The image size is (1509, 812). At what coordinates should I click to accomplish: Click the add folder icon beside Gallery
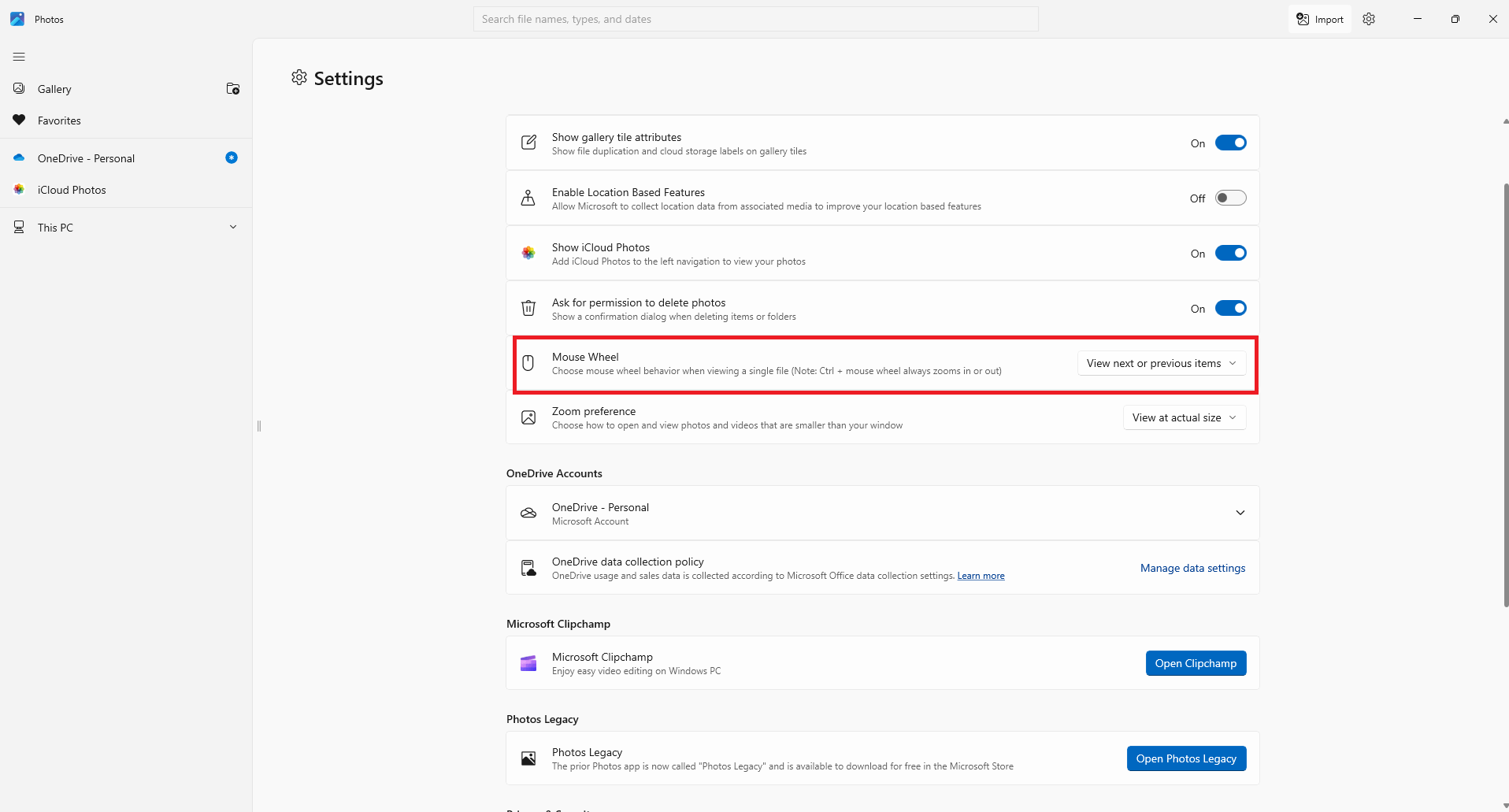(x=233, y=89)
